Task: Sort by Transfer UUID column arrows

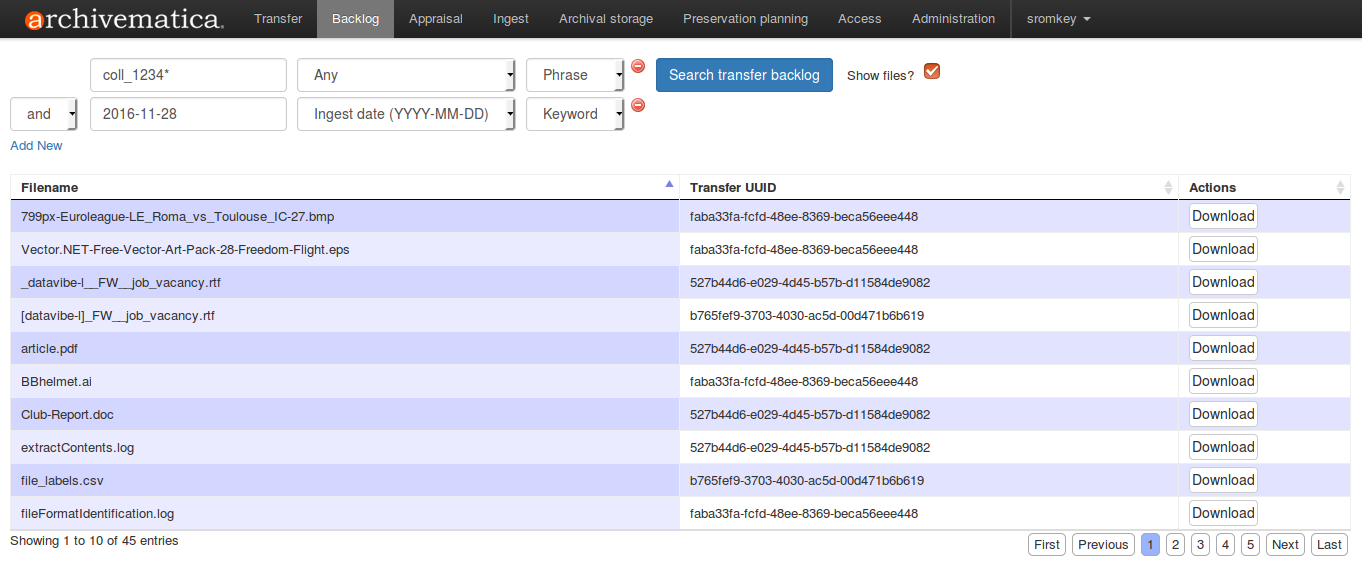Action: coord(1168,187)
